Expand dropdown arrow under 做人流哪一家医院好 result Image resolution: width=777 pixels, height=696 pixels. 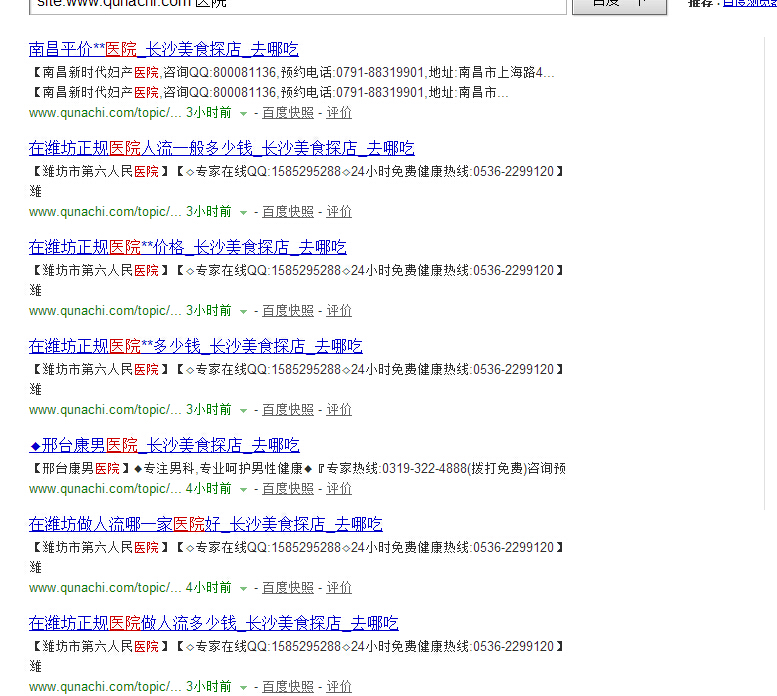tap(243, 589)
